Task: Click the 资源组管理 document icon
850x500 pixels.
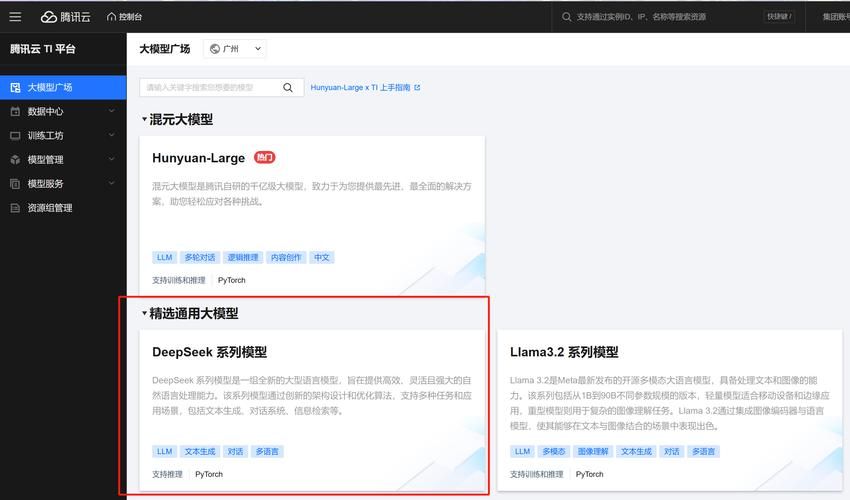Action: pos(15,208)
